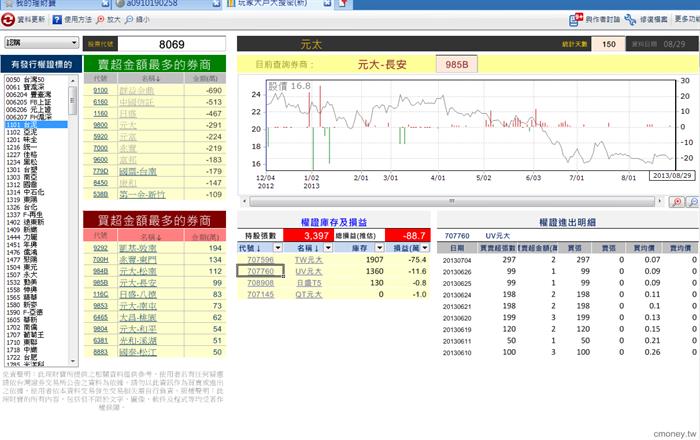The width and height of the screenshot is (700, 440).
Task: Open the 使用方法 help icon
Action: click(57, 20)
